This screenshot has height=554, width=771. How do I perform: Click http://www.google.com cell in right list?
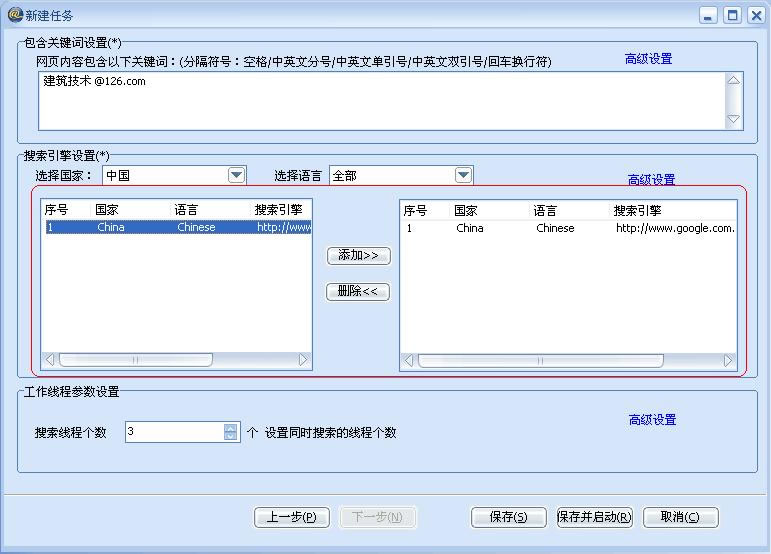pyautogui.click(x=675, y=228)
